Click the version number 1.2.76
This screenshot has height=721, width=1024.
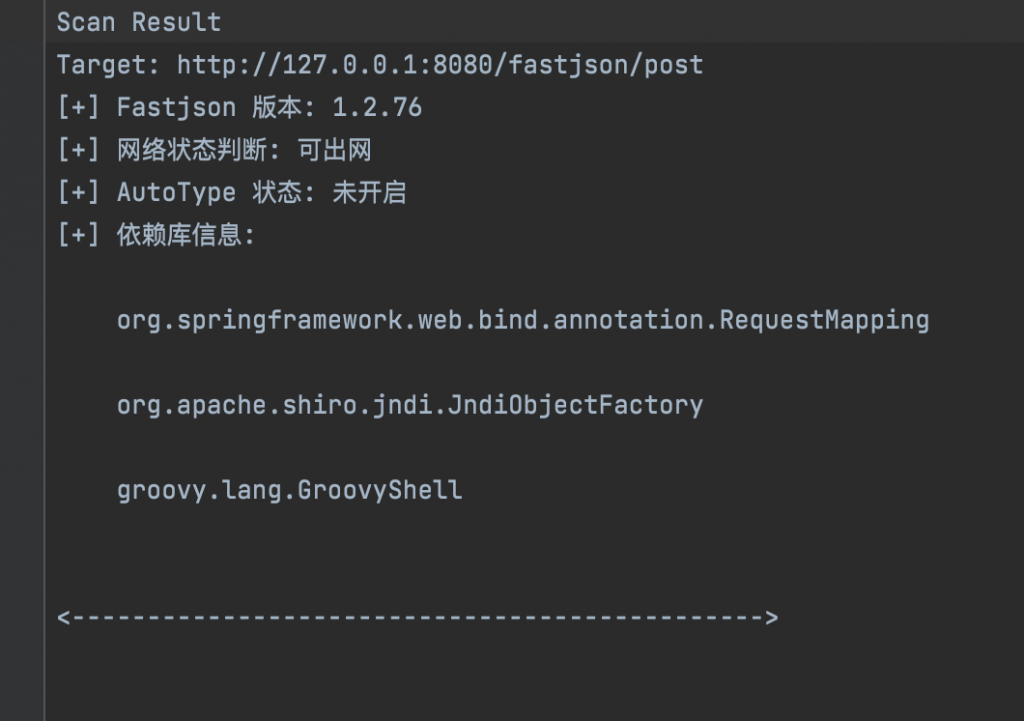[377, 108]
